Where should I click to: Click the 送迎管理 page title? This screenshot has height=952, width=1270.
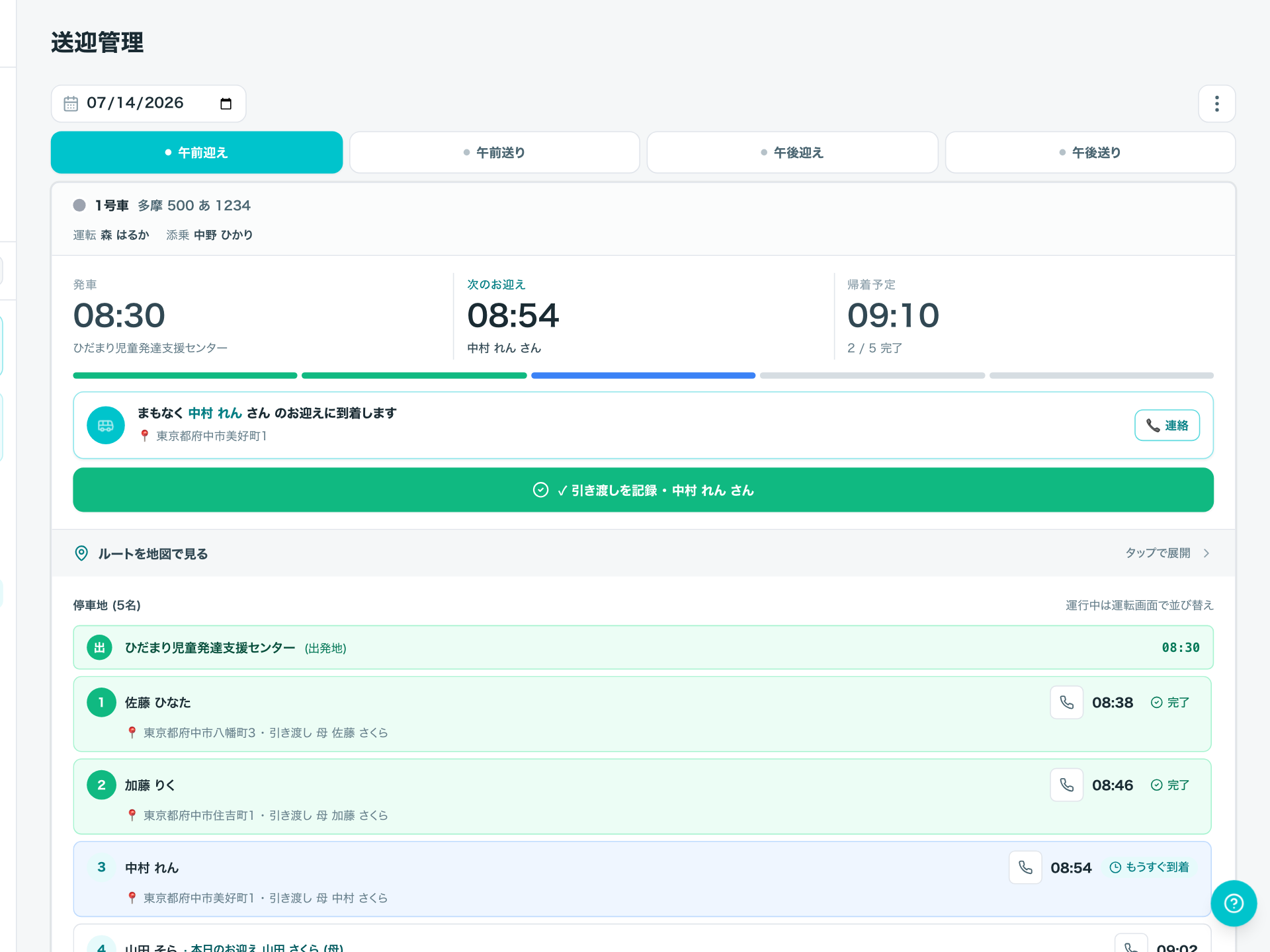coord(97,42)
